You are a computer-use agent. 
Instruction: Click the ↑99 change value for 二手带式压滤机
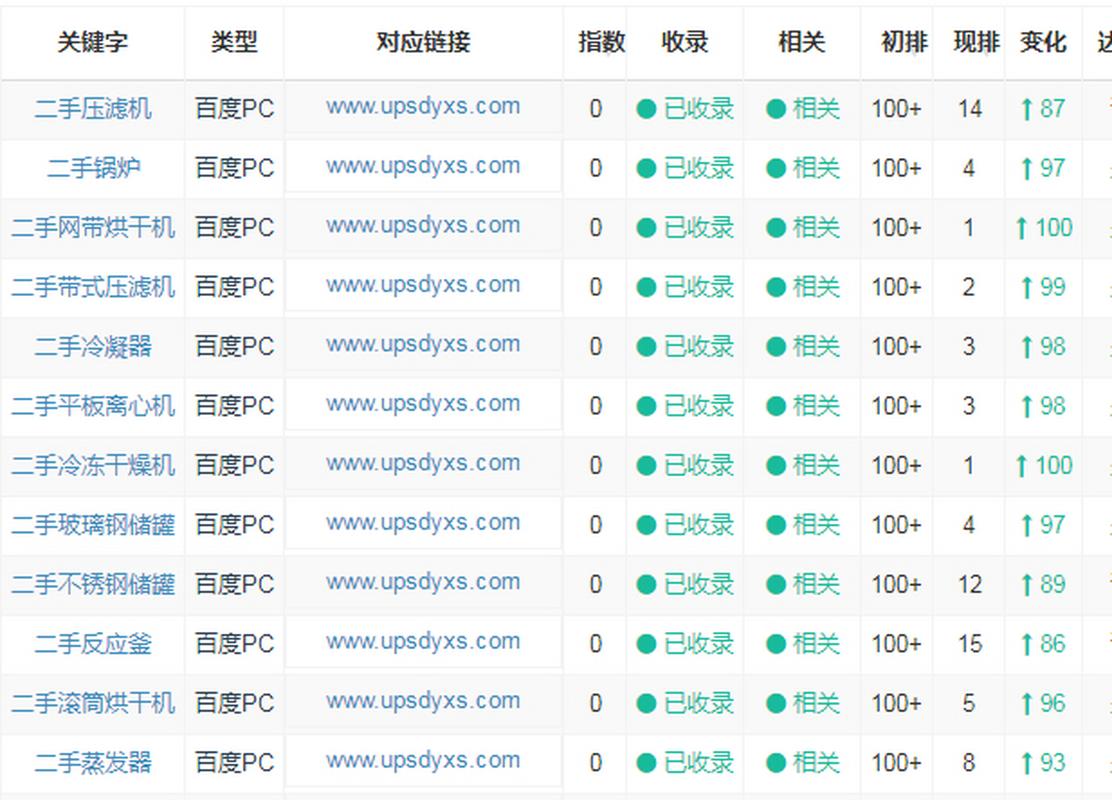tap(1043, 287)
